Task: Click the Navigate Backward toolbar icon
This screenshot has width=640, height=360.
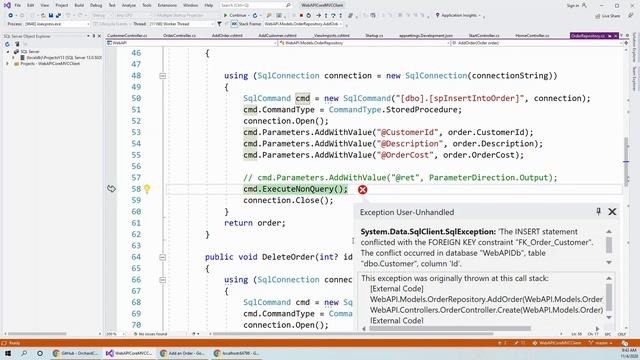Action: [x=11, y=16]
